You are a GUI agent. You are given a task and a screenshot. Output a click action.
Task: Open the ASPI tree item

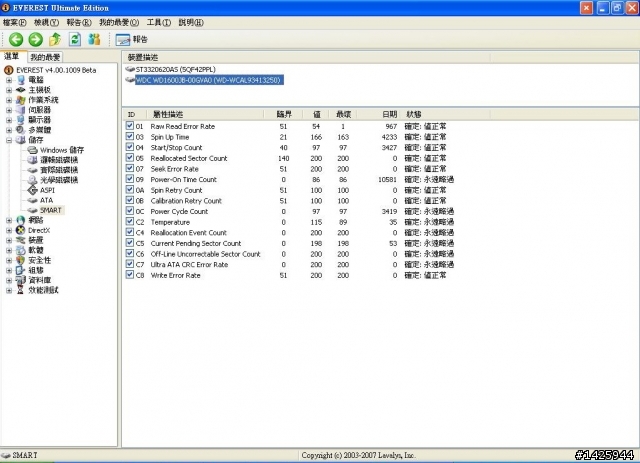click(47, 190)
